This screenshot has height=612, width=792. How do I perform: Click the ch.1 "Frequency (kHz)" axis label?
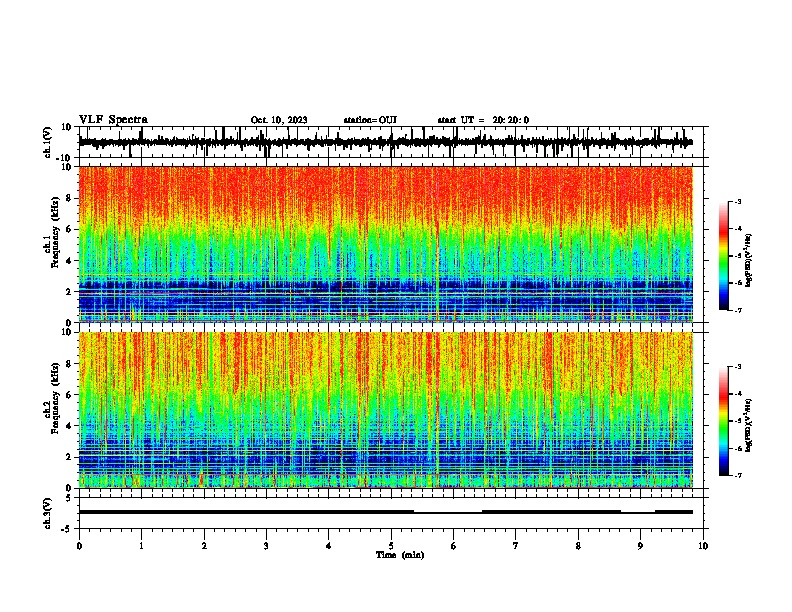pos(55,233)
